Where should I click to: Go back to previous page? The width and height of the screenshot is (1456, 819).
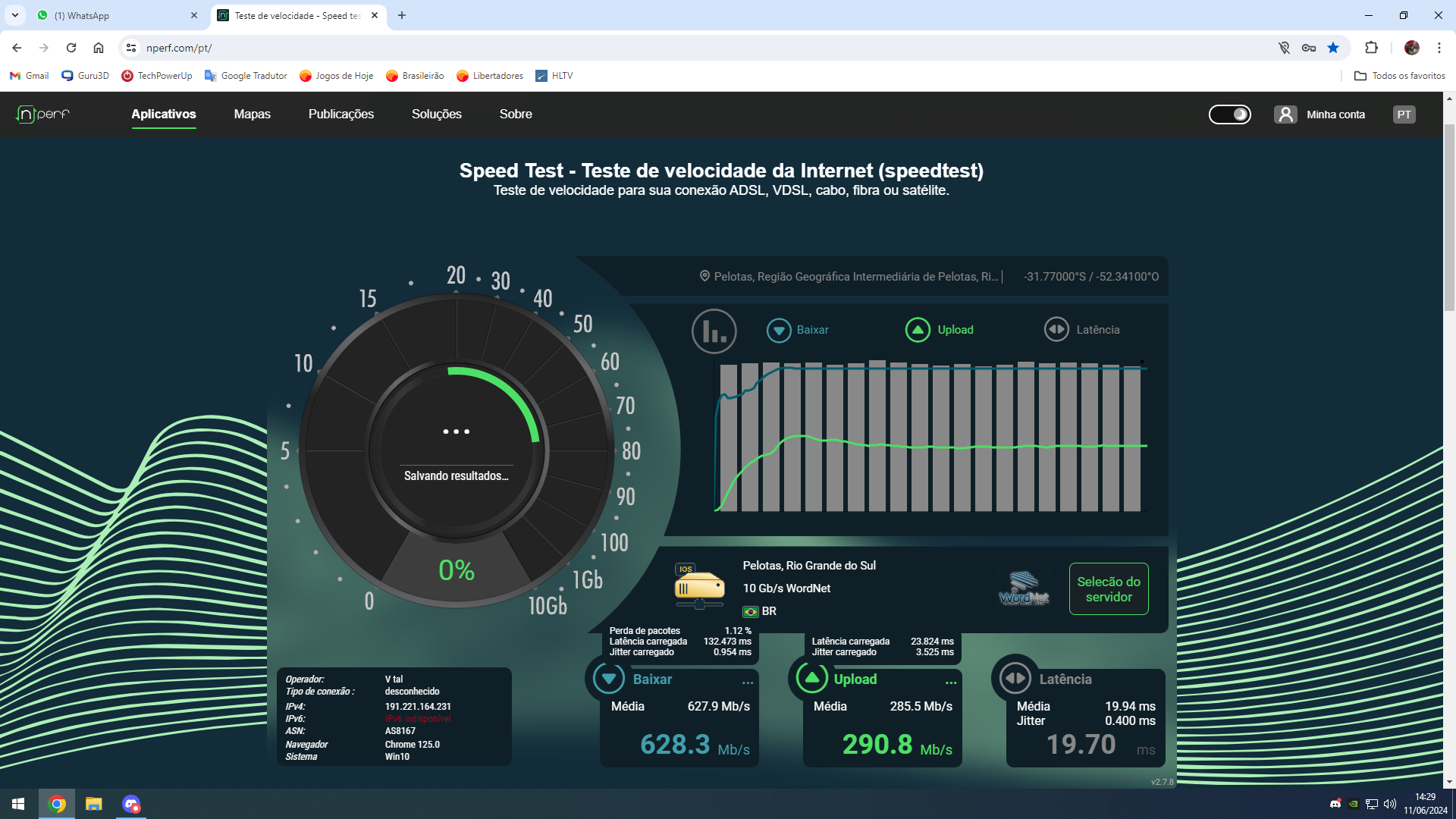[17, 48]
